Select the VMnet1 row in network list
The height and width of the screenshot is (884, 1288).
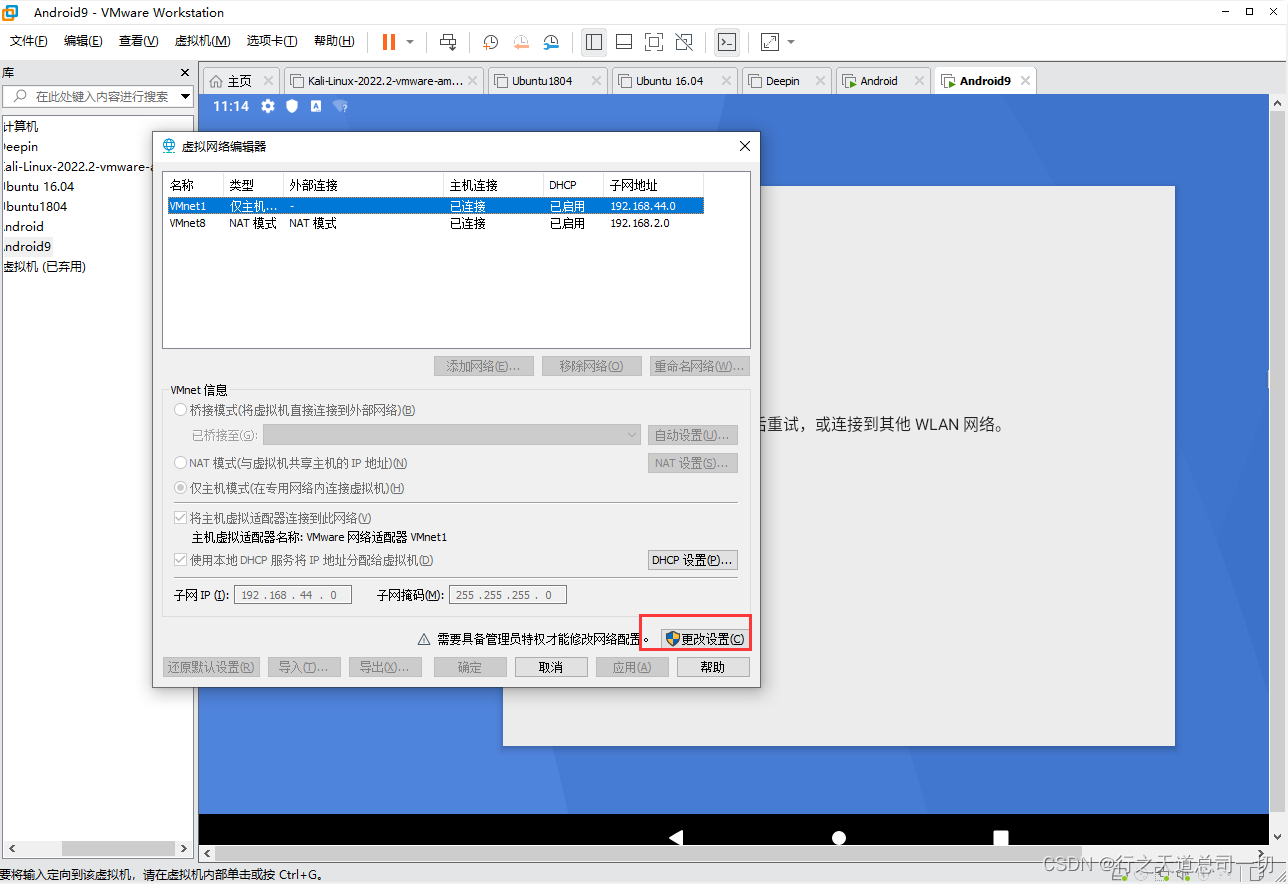[x=436, y=206]
